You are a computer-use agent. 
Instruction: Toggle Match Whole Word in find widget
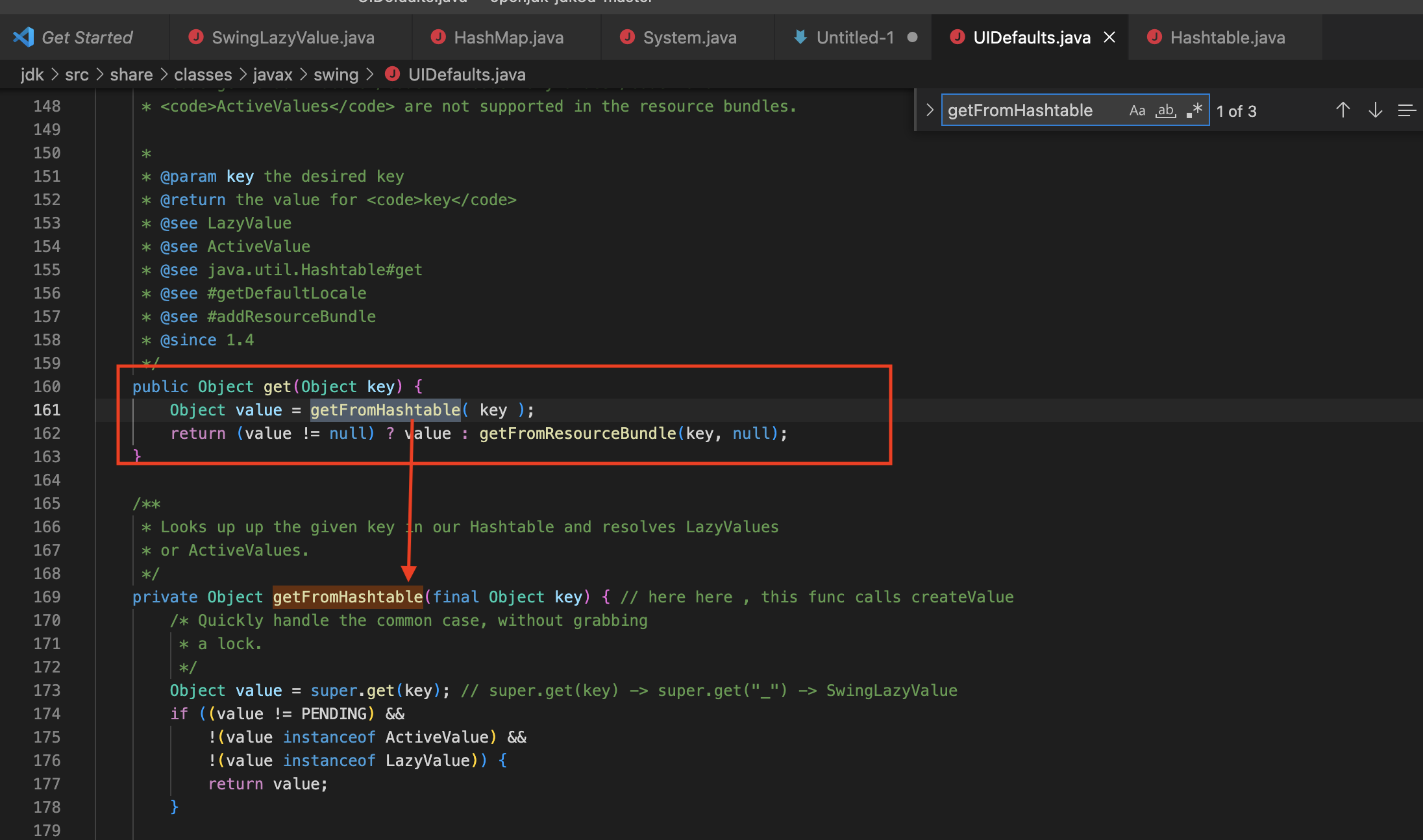tap(1166, 110)
